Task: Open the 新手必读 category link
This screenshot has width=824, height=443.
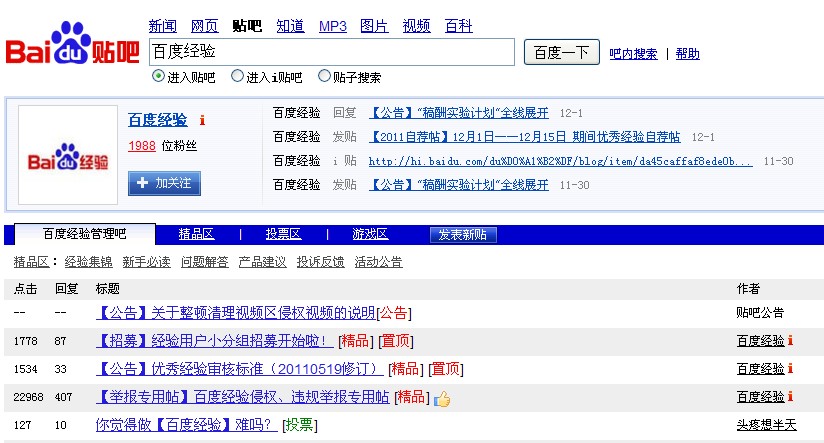Action: coord(146,262)
